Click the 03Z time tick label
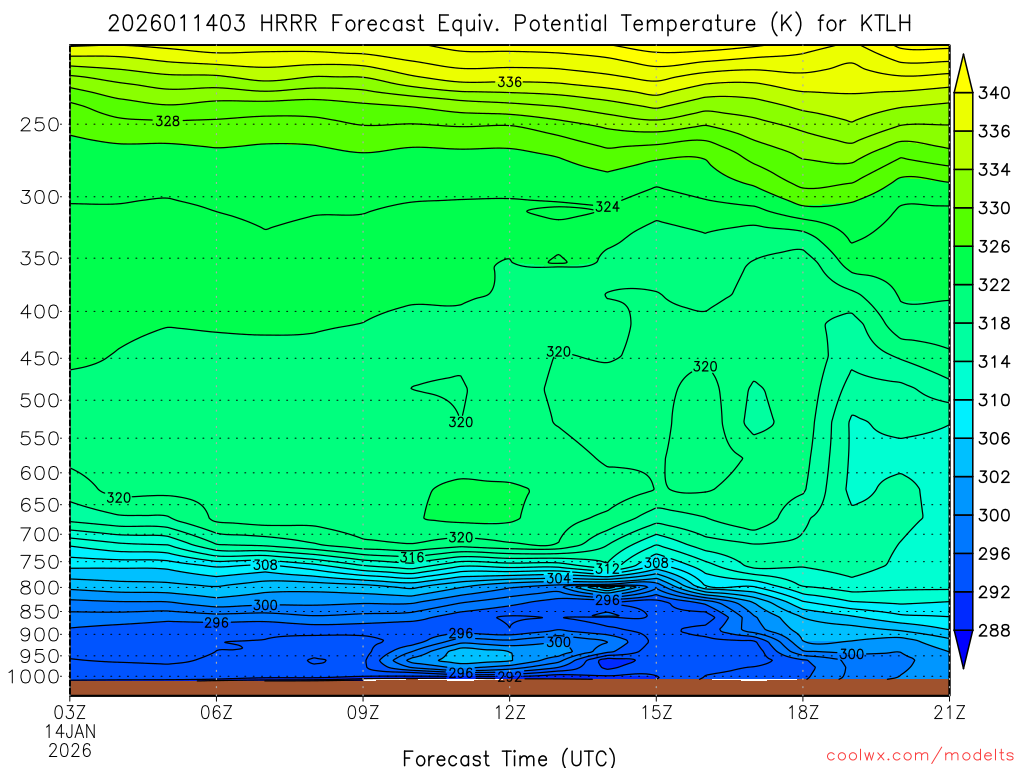This screenshot has width=1024, height=768. point(69,712)
